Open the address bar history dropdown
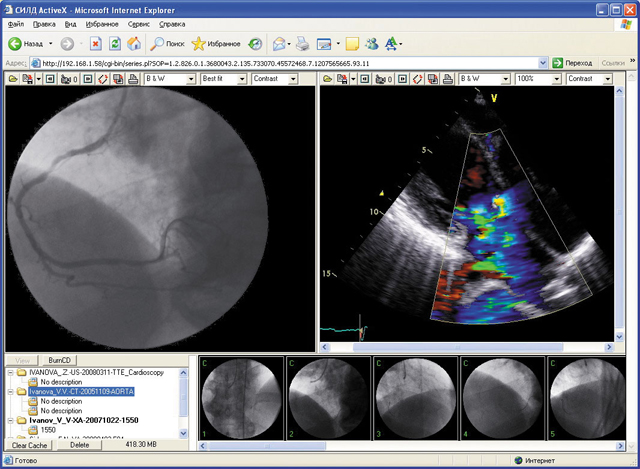This screenshot has width=640, height=469. pyautogui.click(x=543, y=63)
